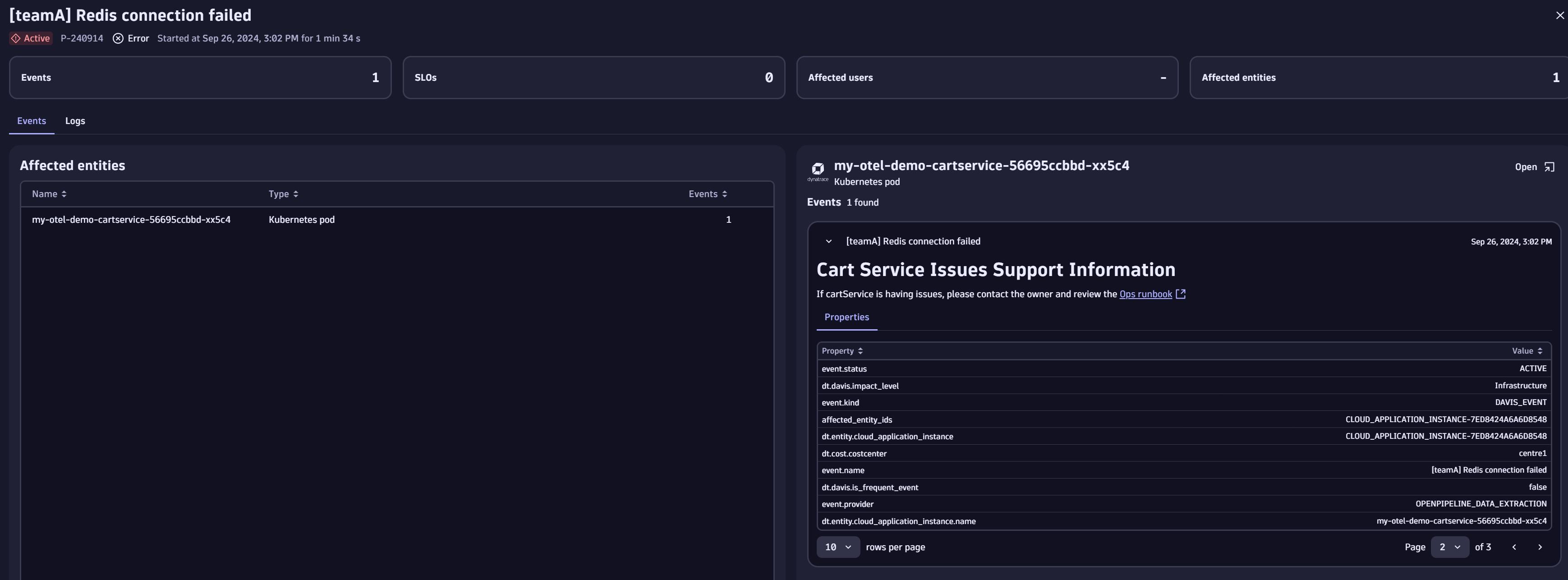Click the event.provider property row
Viewport: 1568px width, 580px height.
[x=1184, y=504]
